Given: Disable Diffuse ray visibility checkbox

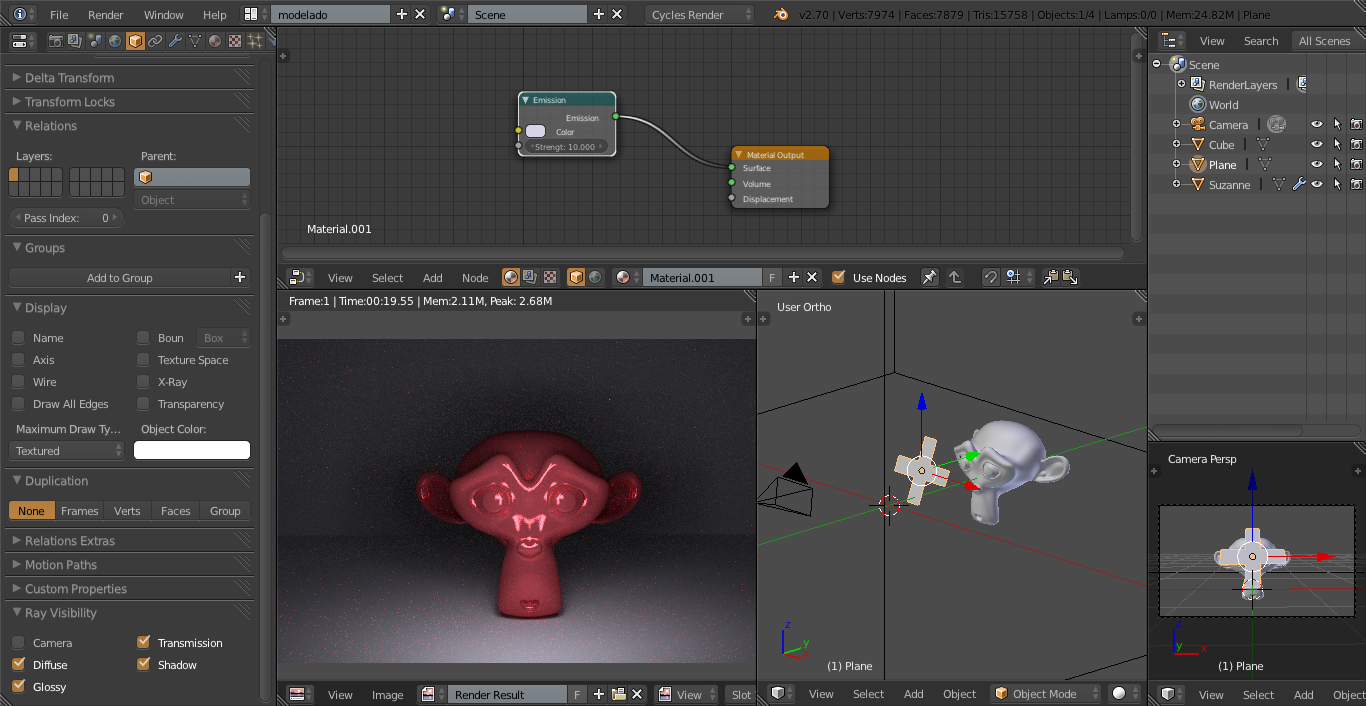Looking at the screenshot, I should (x=18, y=664).
